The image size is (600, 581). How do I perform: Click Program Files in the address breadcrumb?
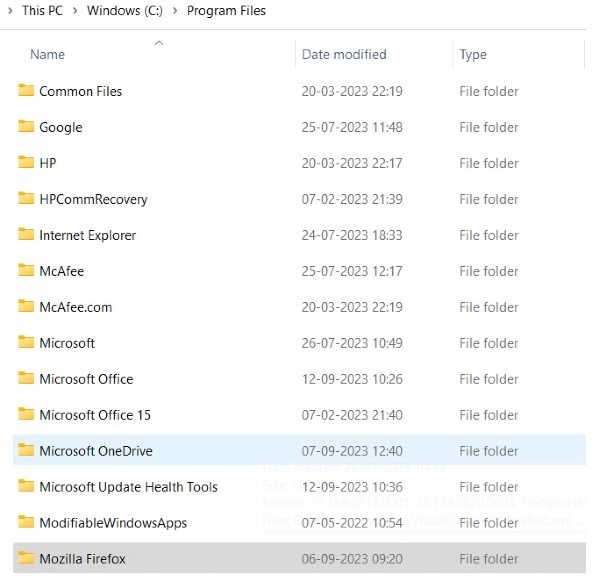tap(226, 11)
